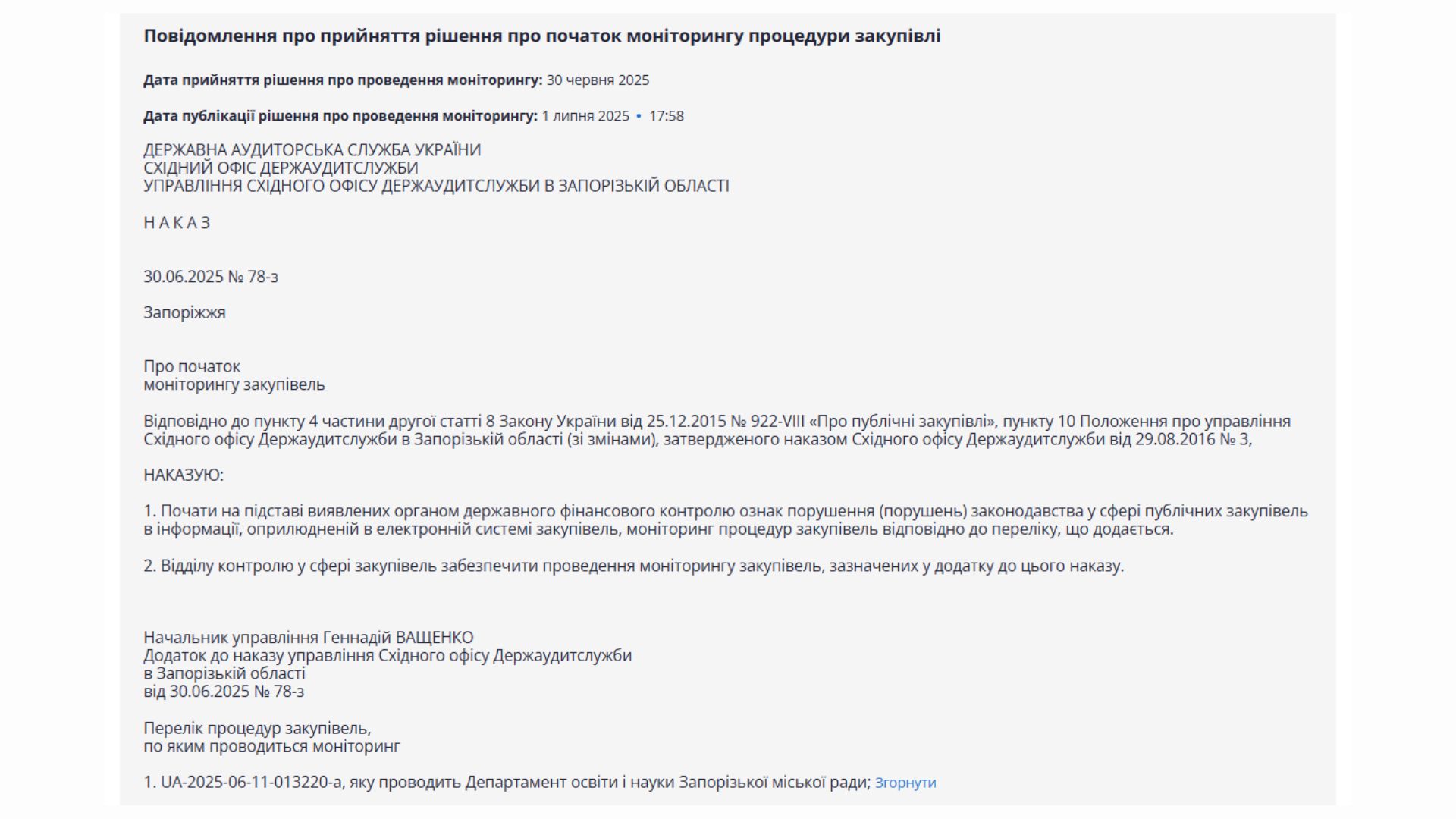The width and height of the screenshot is (1456, 819).
Task: Click the word "НАКАЗУЮ:"
Action: [184, 475]
